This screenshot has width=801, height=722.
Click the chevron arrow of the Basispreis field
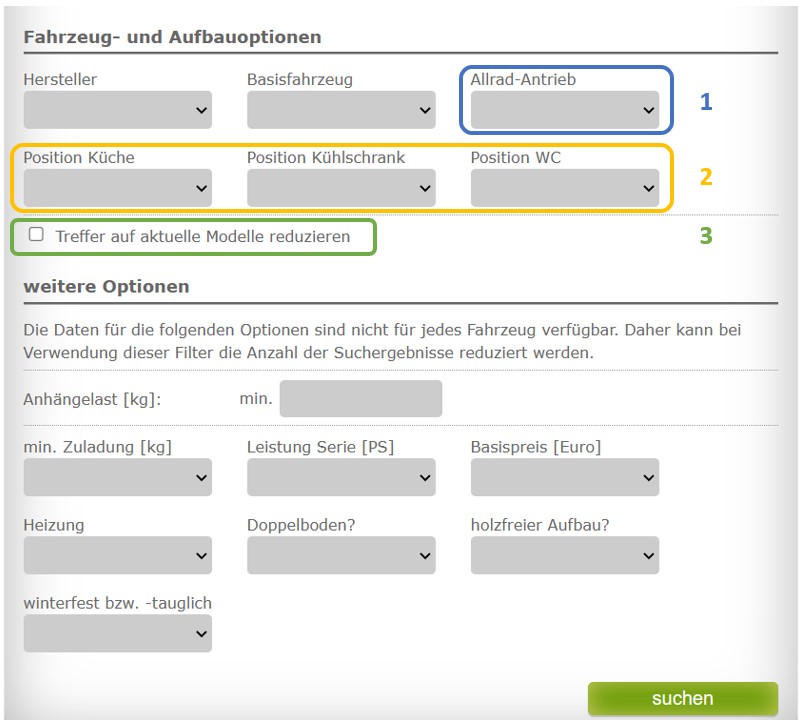pos(649,478)
